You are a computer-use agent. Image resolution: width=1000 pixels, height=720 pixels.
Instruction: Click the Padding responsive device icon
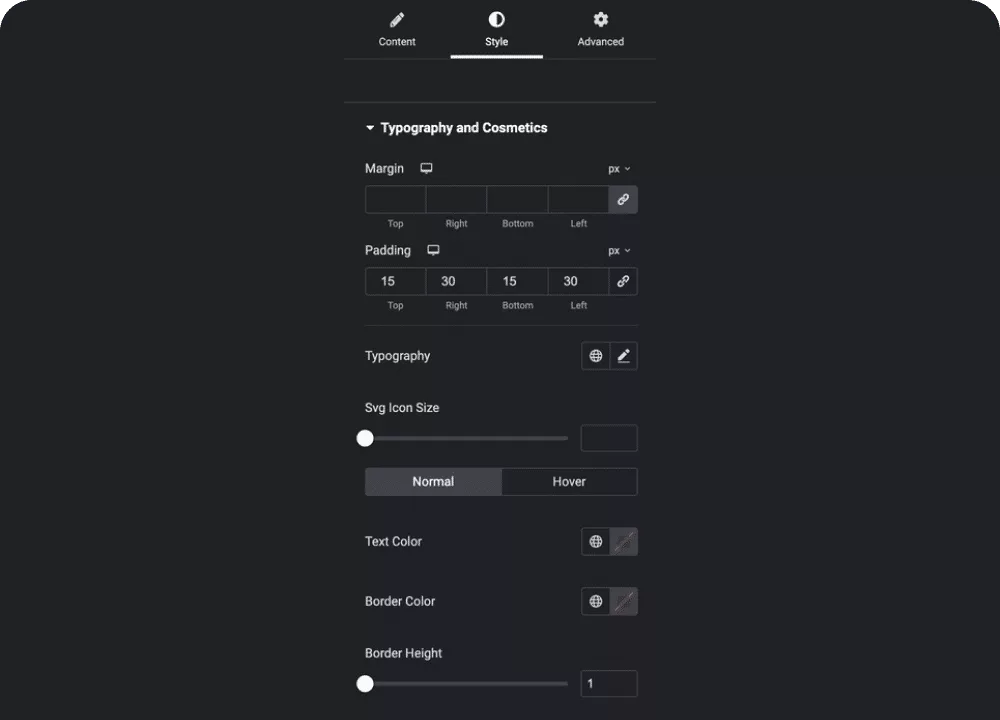[x=433, y=250]
